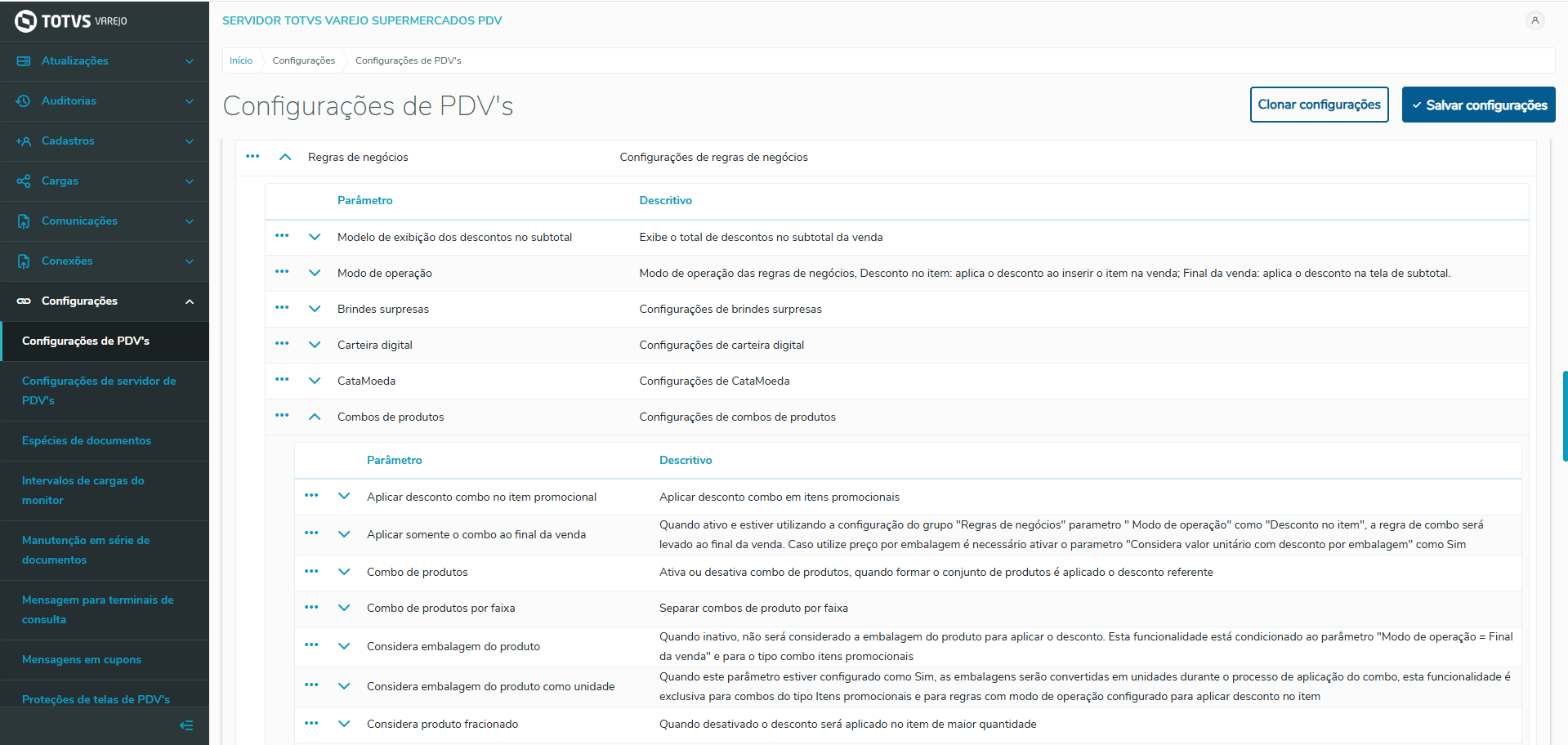Click the Cargas share icon
The width and height of the screenshot is (1568, 745).
pos(24,181)
